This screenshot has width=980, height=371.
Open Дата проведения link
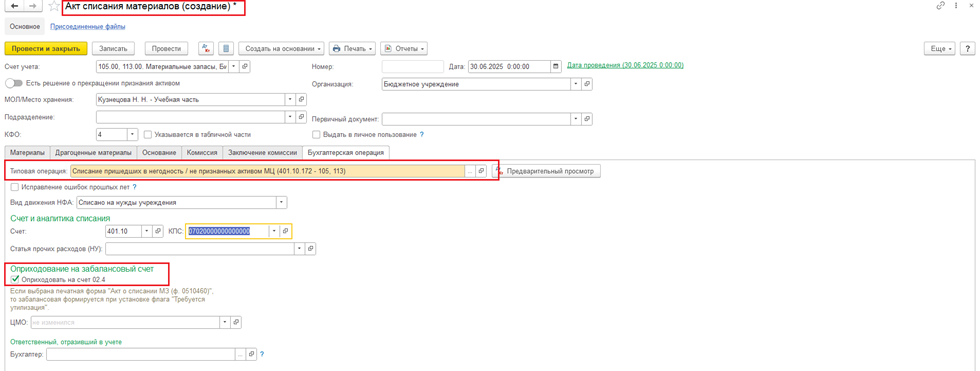click(x=625, y=66)
